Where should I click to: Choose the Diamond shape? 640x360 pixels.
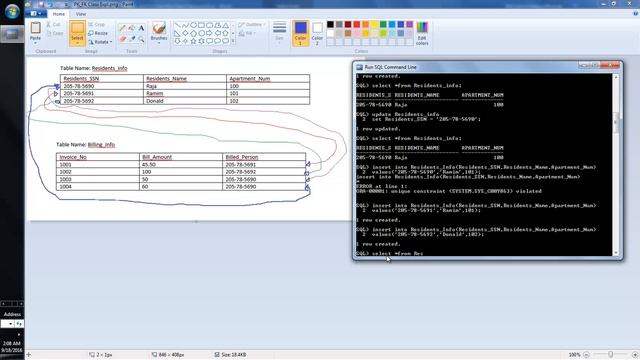pos(185,33)
